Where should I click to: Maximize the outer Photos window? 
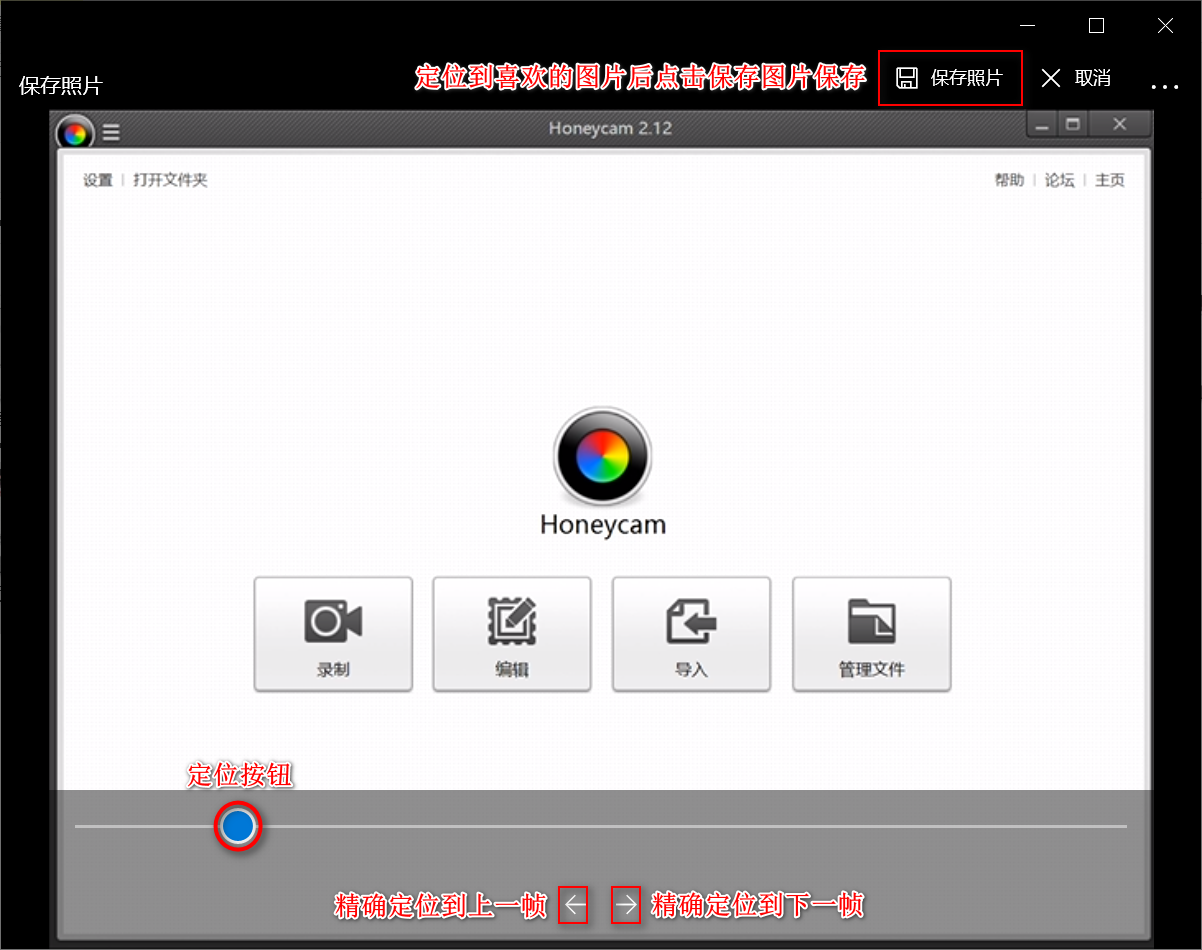click(x=1096, y=26)
